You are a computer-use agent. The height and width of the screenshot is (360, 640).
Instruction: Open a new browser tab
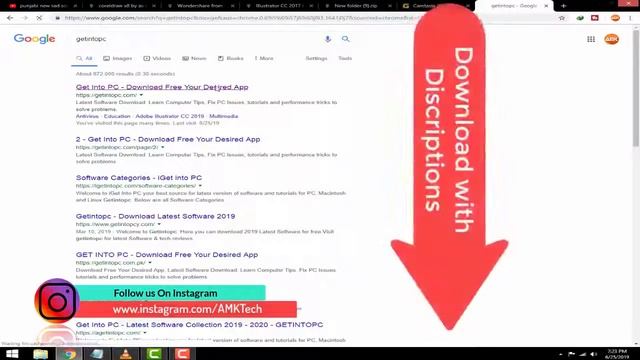(x=563, y=6)
